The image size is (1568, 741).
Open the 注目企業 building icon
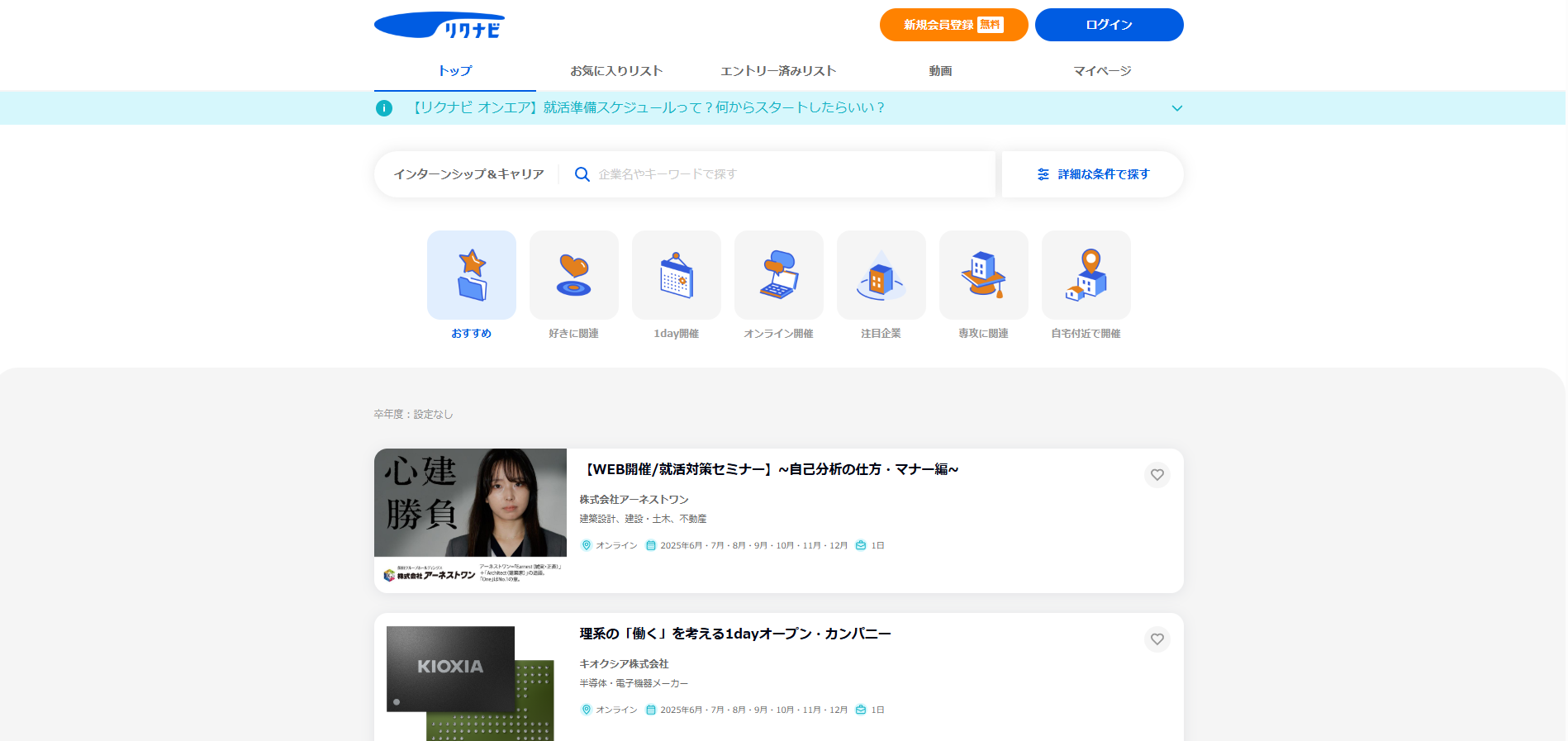(881, 275)
